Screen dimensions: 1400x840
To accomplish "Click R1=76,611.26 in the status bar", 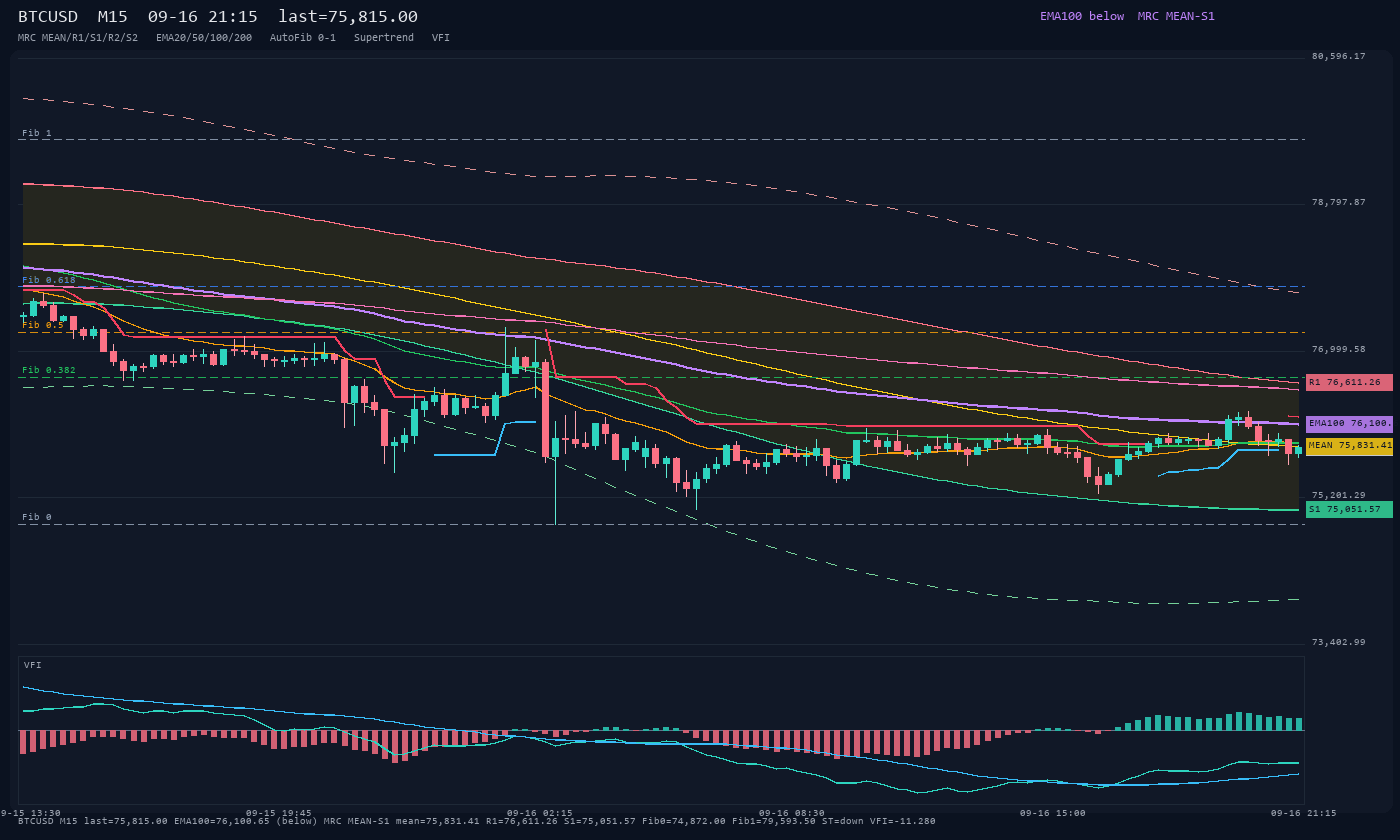I will pyautogui.click(x=522, y=821).
